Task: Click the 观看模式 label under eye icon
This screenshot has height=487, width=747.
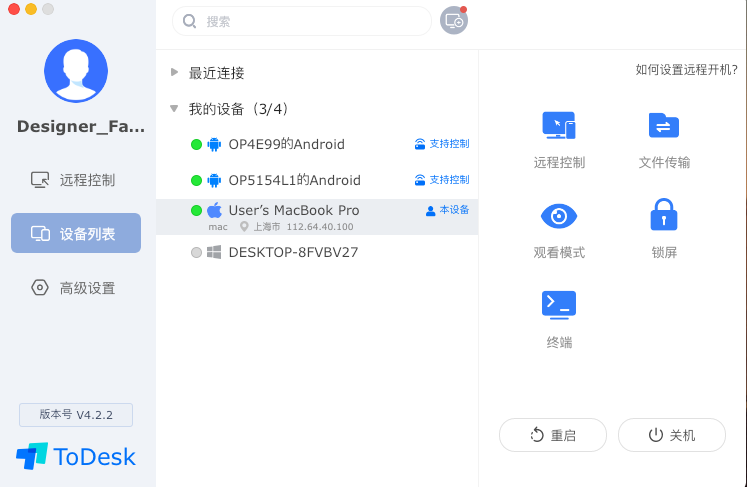Action: coord(559,252)
